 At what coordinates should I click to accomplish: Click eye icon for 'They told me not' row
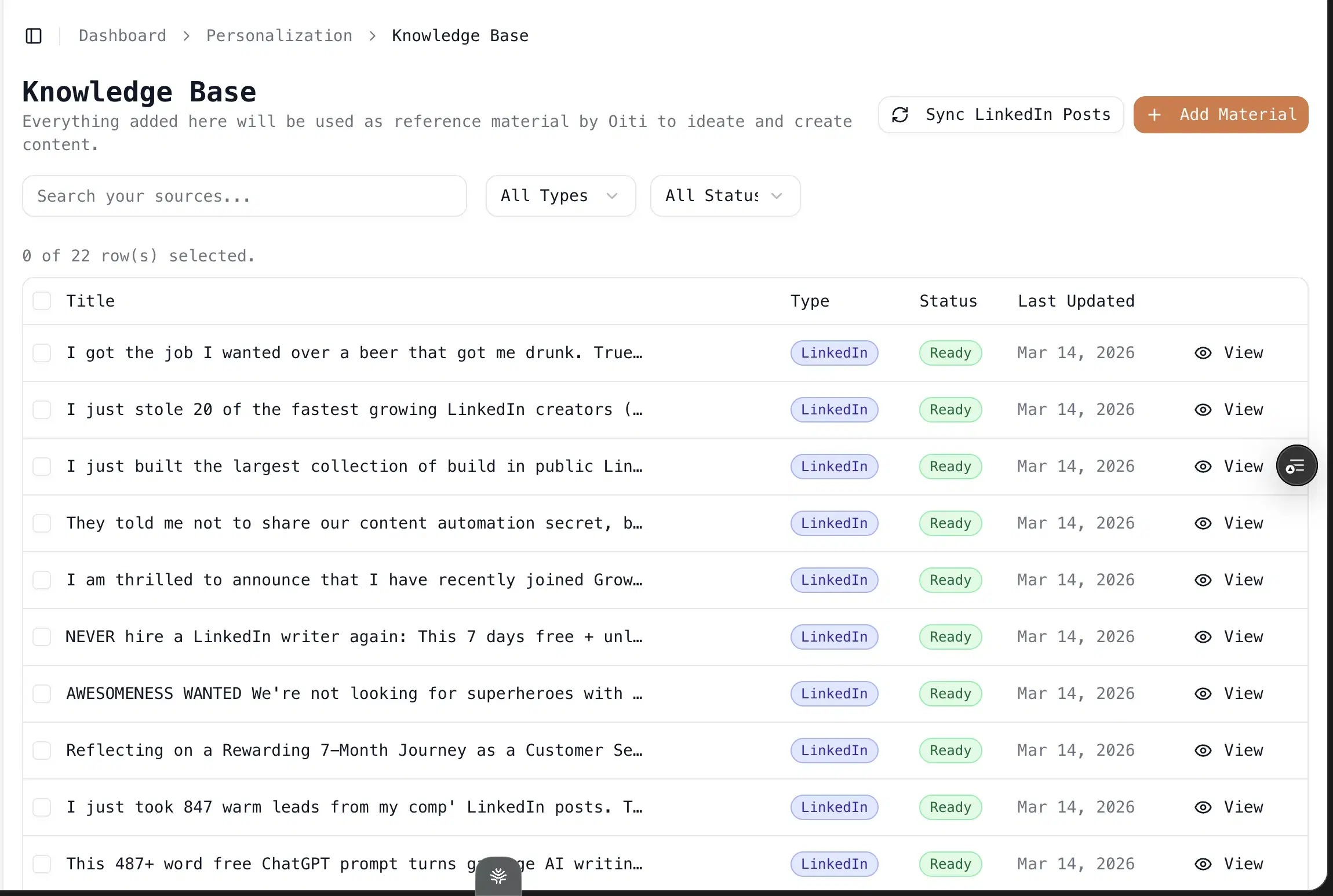click(1203, 523)
